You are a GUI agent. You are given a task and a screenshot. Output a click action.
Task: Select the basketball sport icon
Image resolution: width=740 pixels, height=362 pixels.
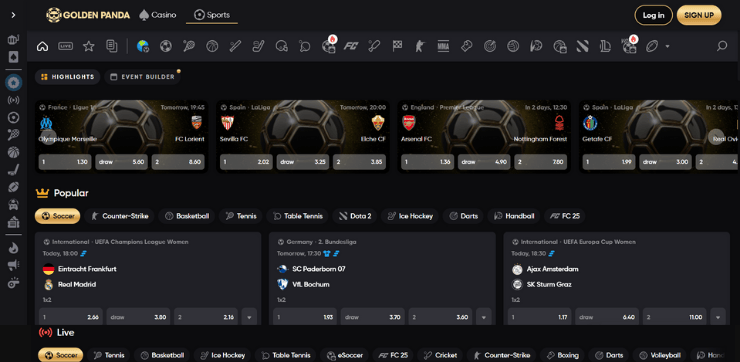(212, 46)
